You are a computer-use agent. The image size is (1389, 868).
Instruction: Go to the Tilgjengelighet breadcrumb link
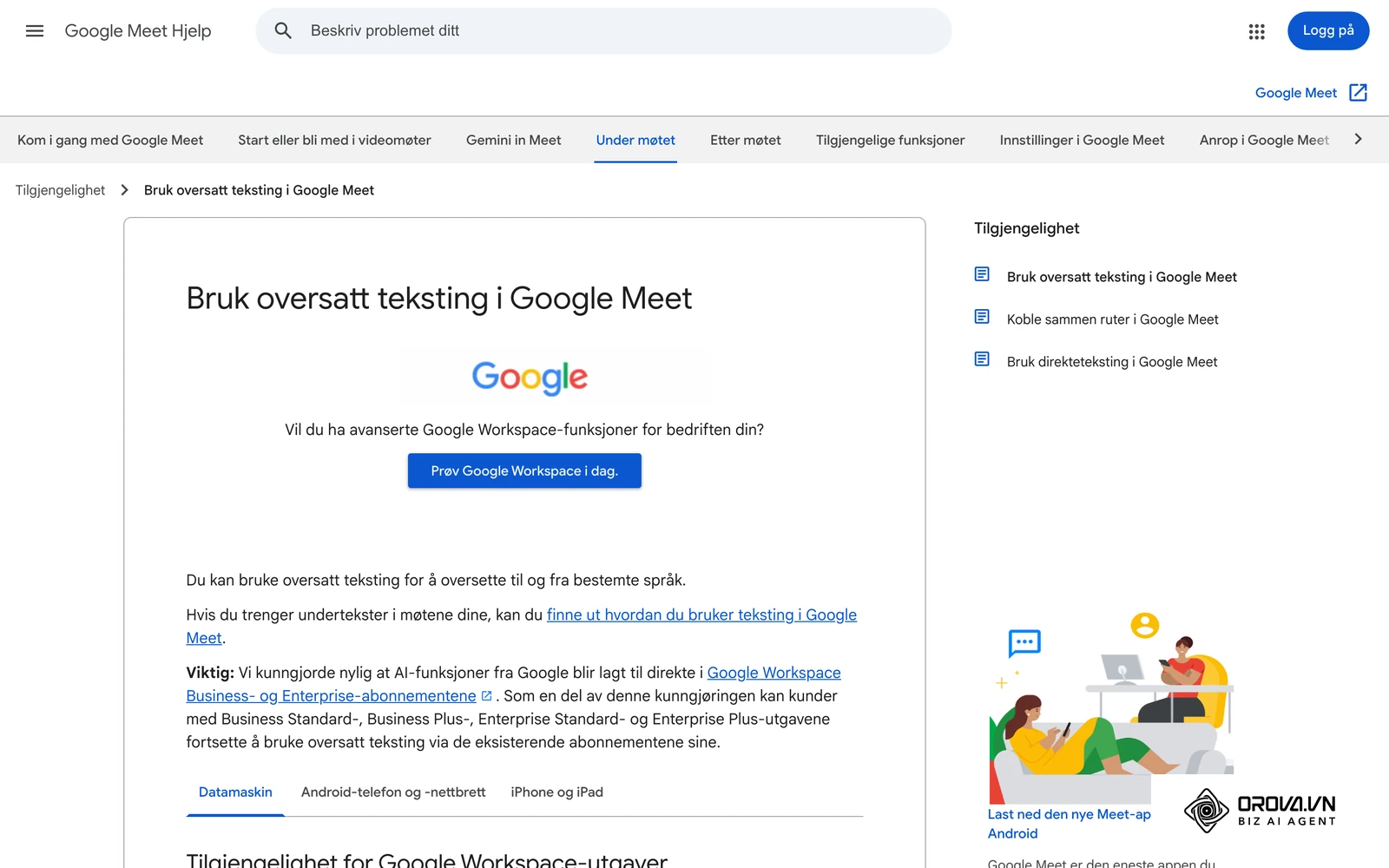[x=60, y=190]
